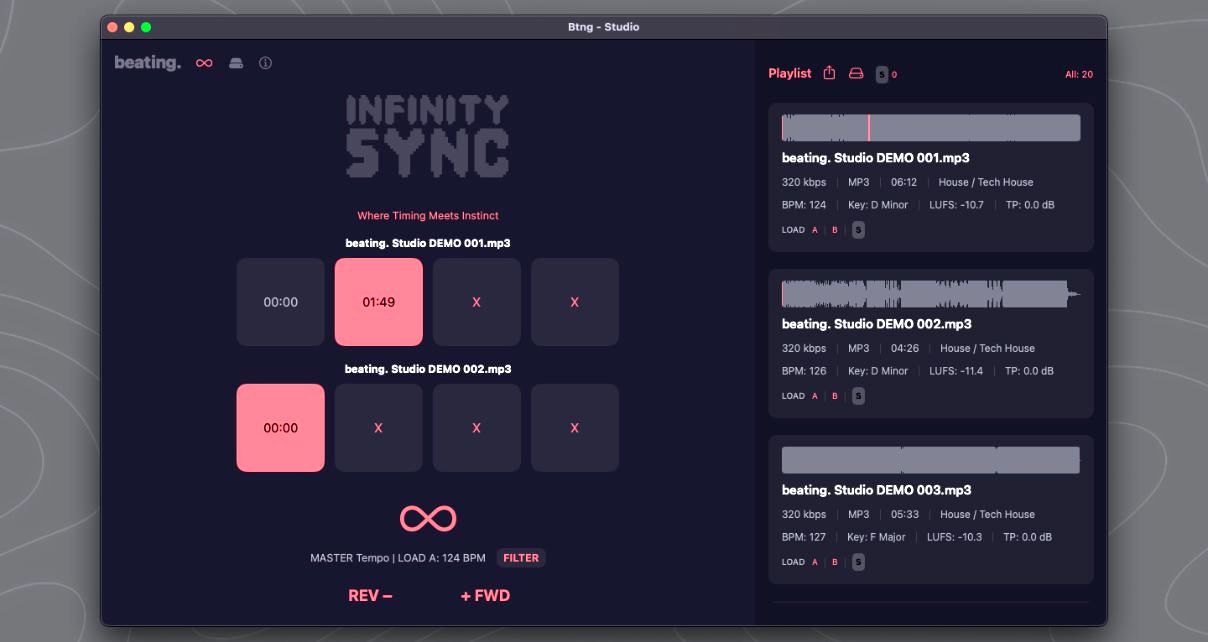
Task: Select the 00:00 cue pad for DEMO 002
Action: tap(280, 427)
